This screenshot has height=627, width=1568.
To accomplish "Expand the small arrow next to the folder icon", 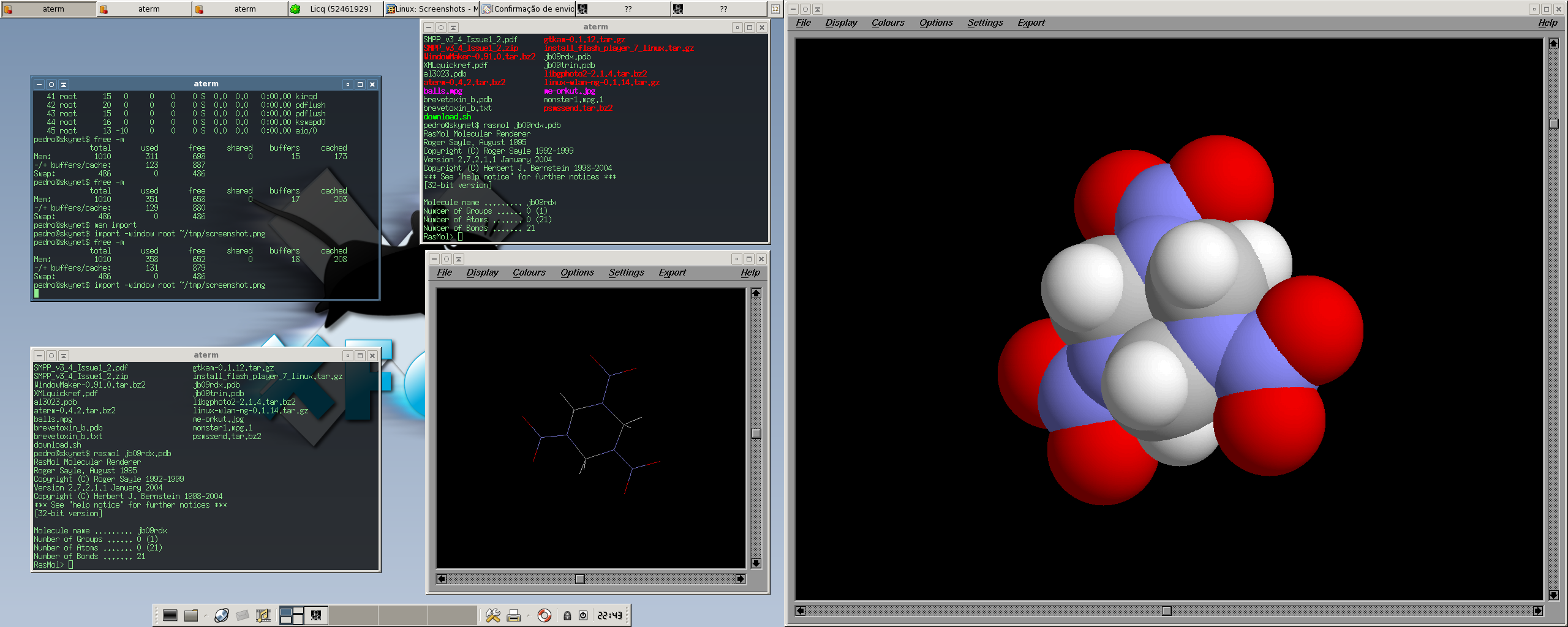I will (x=206, y=615).
